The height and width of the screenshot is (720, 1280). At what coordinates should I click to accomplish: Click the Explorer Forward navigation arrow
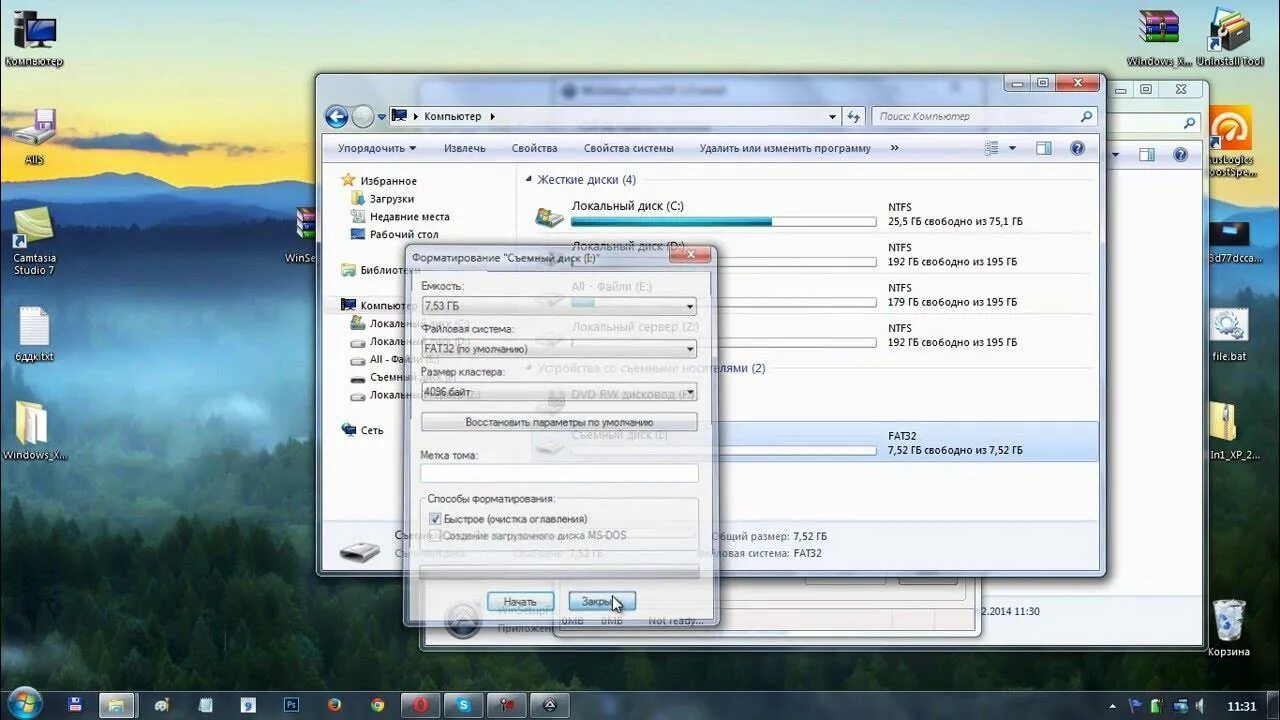tap(362, 116)
